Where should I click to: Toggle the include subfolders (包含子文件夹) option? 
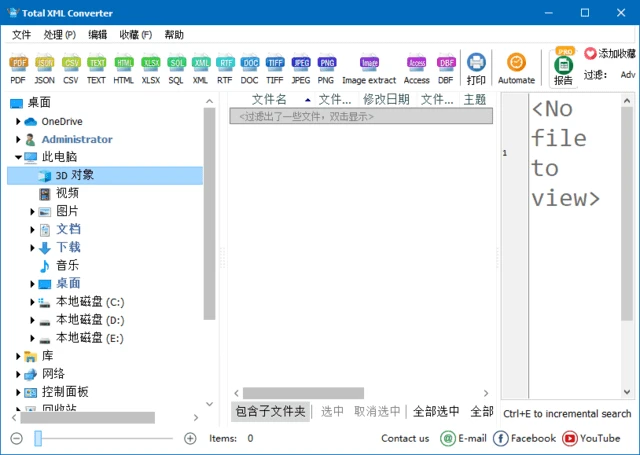point(270,411)
